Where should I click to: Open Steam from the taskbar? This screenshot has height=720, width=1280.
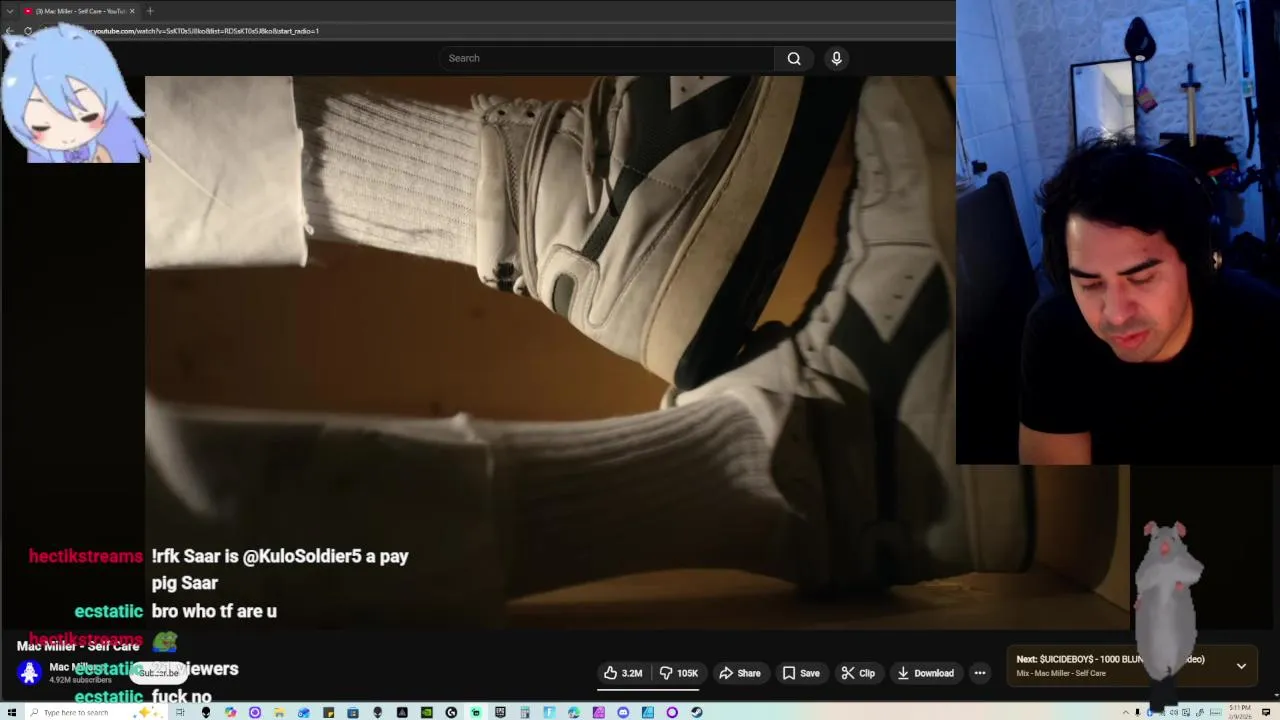697,712
